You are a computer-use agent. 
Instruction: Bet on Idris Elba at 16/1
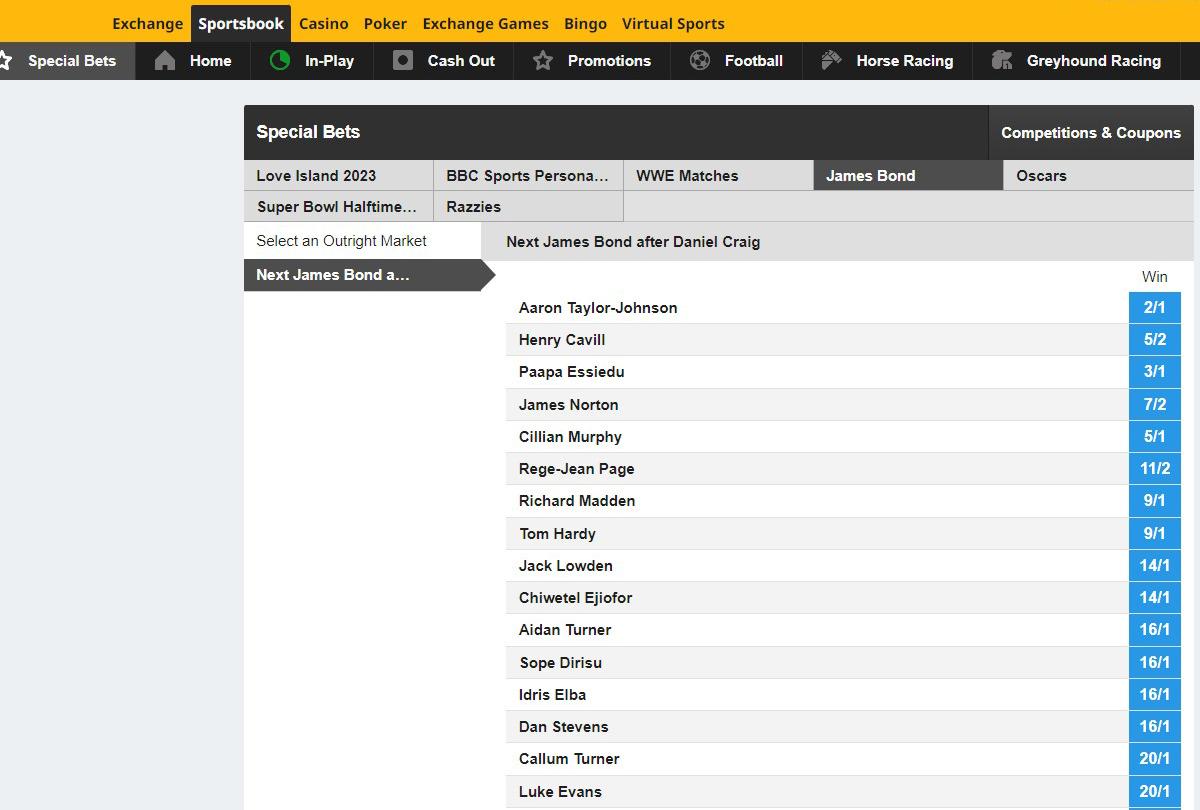coord(1155,694)
